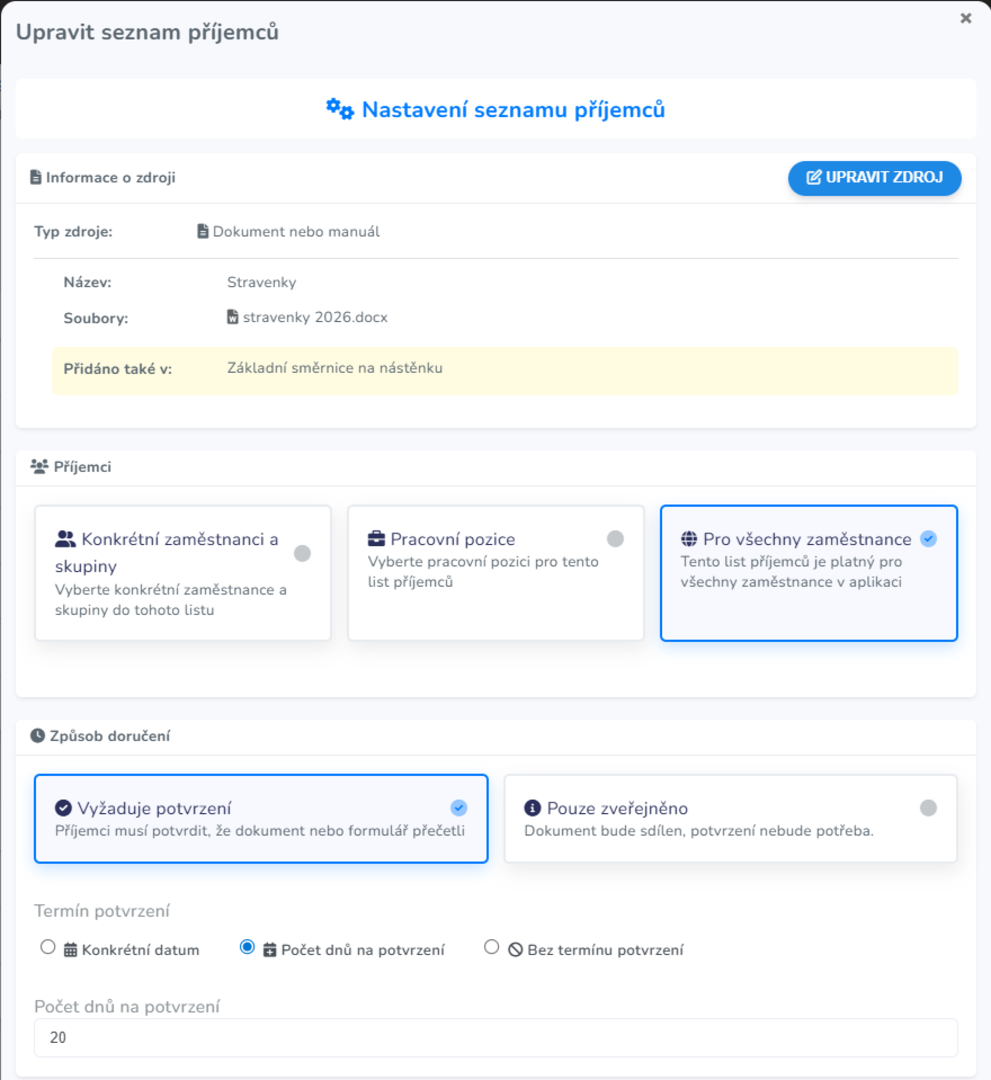Select the Vyžaduje potvrzení delivery card
This screenshot has height=1080, width=991.
point(260,819)
